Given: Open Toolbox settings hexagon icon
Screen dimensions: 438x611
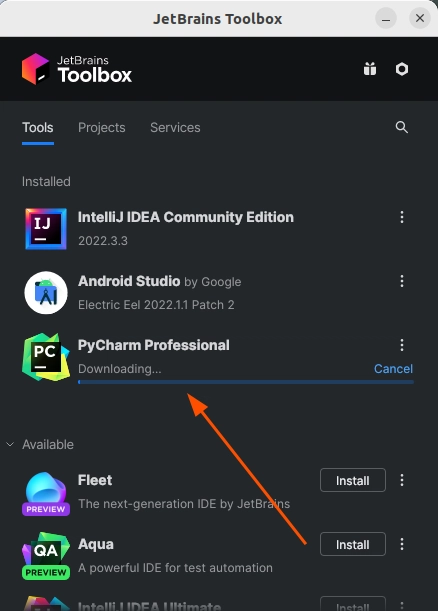Looking at the screenshot, I should pos(402,69).
